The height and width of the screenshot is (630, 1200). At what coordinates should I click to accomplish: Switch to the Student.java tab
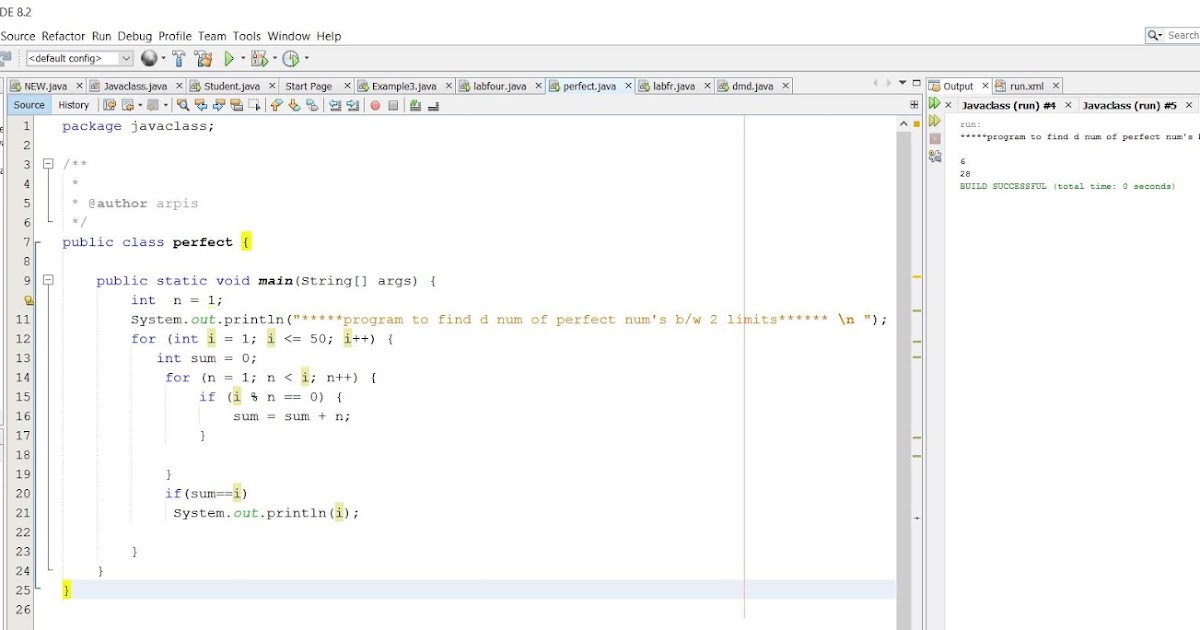click(x=232, y=85)
